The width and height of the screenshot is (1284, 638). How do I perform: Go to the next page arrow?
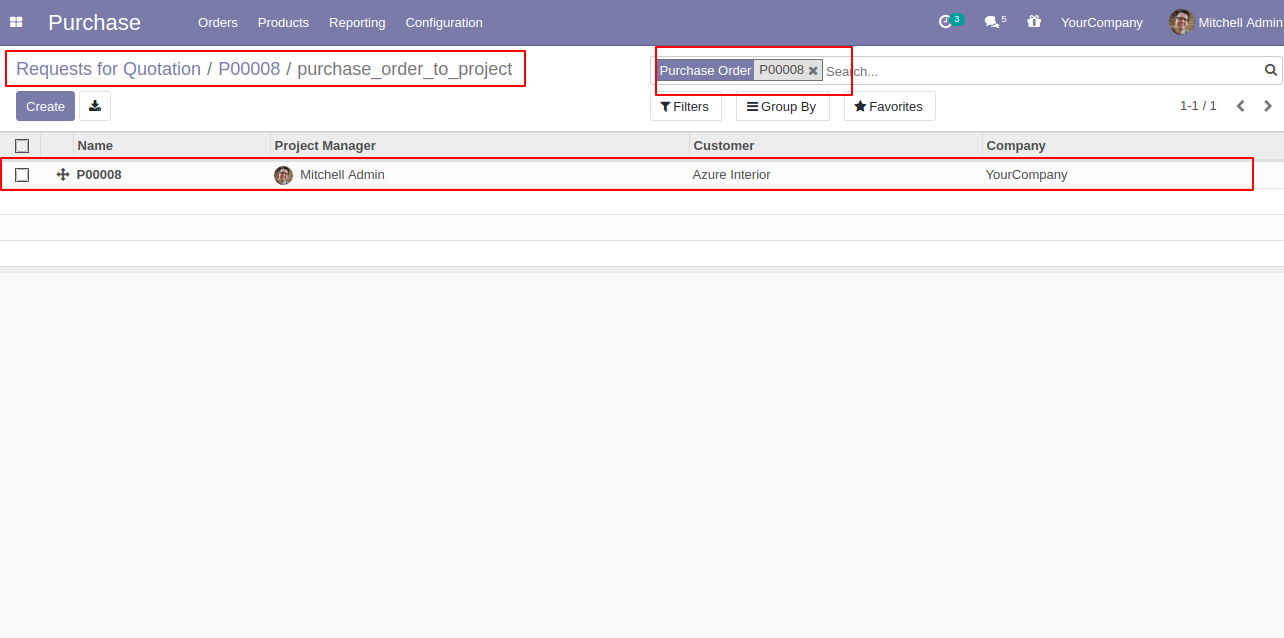pos(1268,106)
